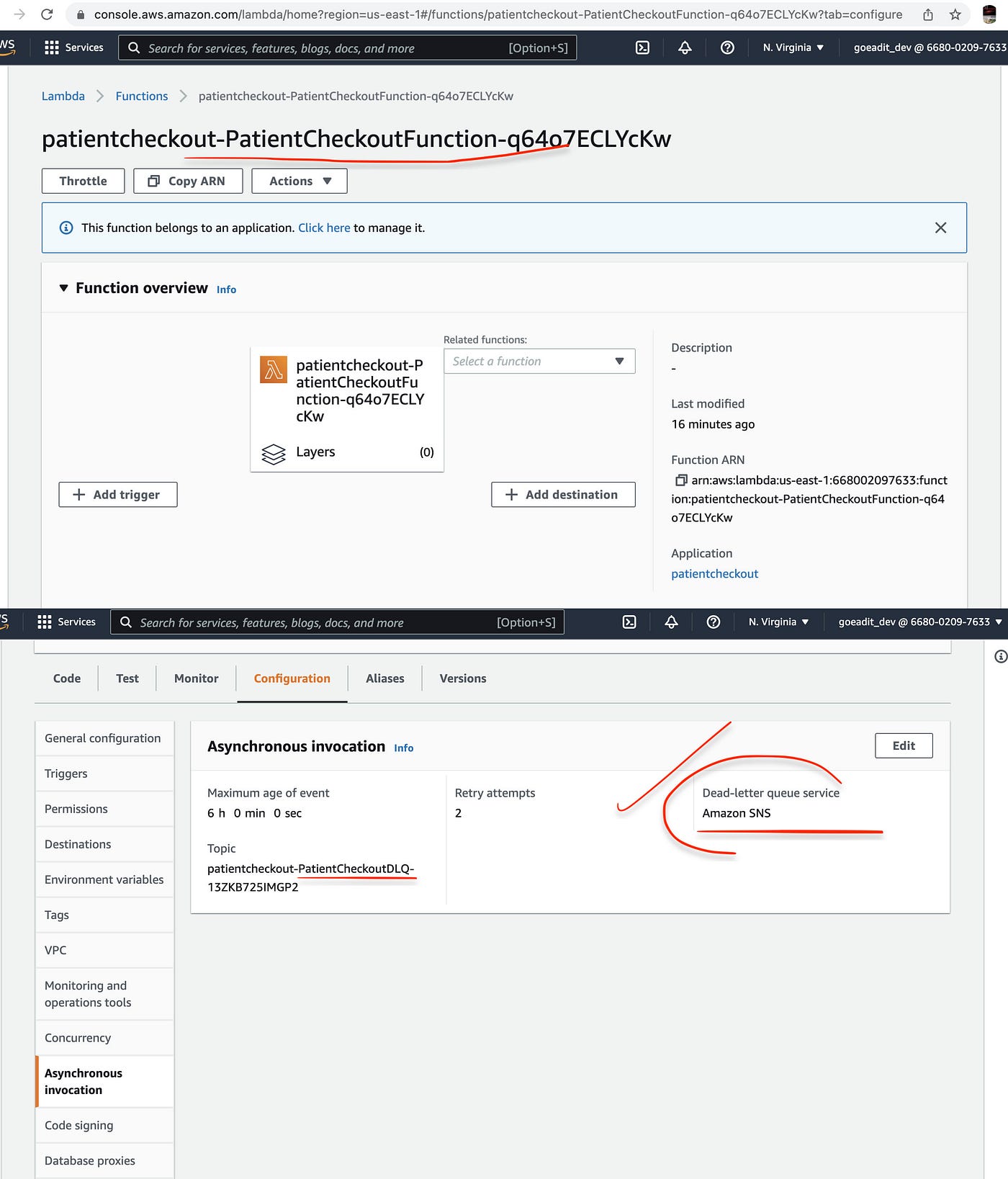This screenshot has width=1008, height=1179.
Task: Open Environment variables in sidebar
Action: pos(104,879)
